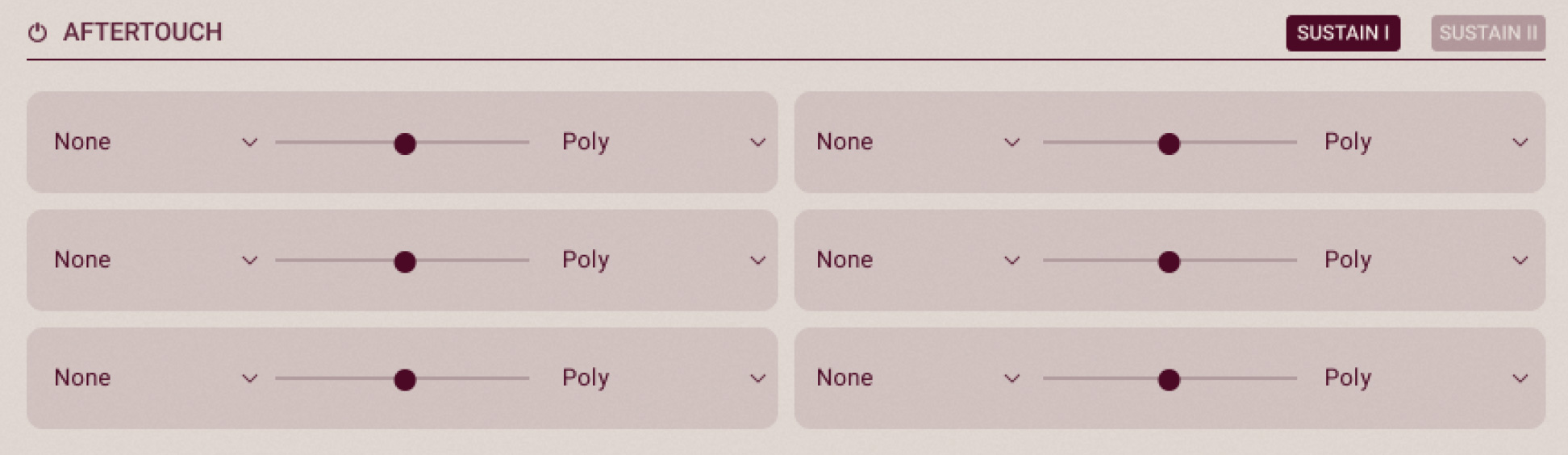Switch to the Sustain I tab
The image size is (1568, 455).
point(1342,33)
